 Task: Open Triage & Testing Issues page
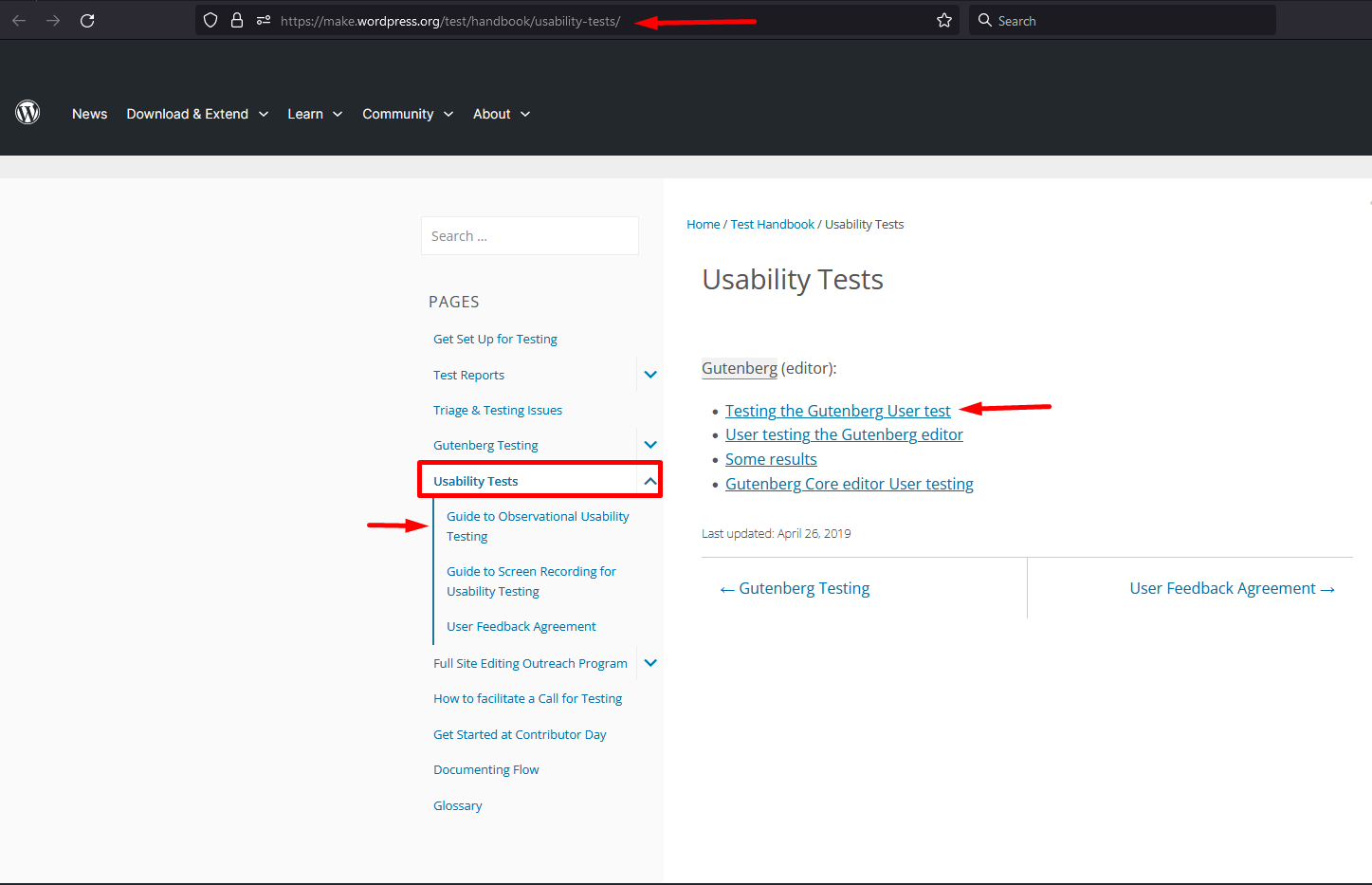(x=498, y=410)
